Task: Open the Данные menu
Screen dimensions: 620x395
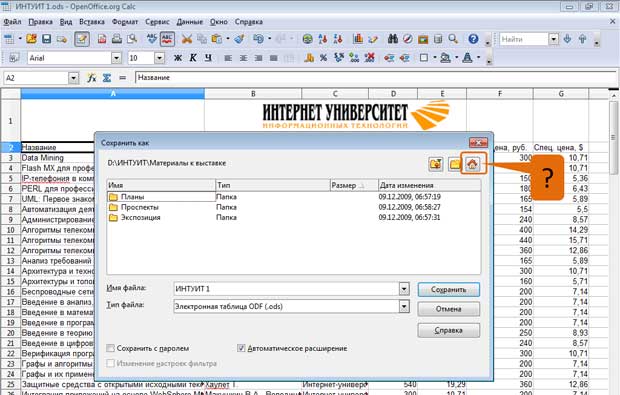Action: 189,22
